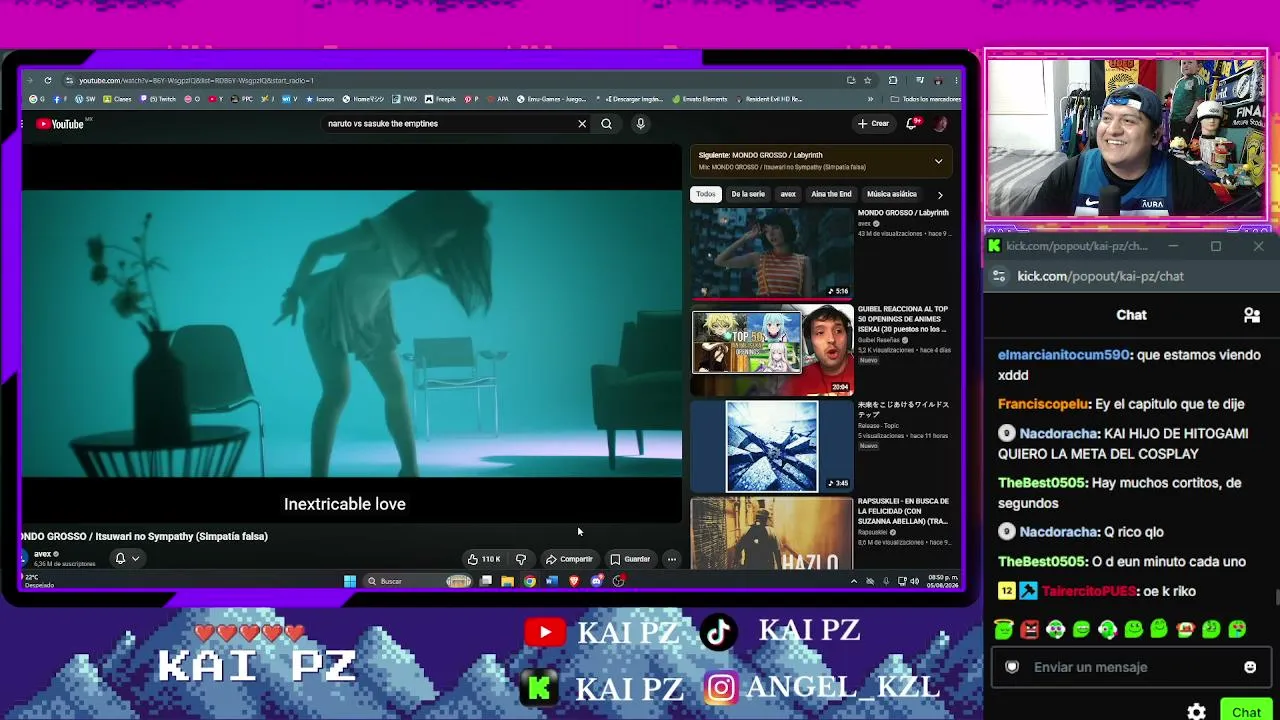Open the MONDO GROSSO / Labyrinth video thumbnail
The image size is (1280, 720).
pyautogui.click(x=772, y=253)
